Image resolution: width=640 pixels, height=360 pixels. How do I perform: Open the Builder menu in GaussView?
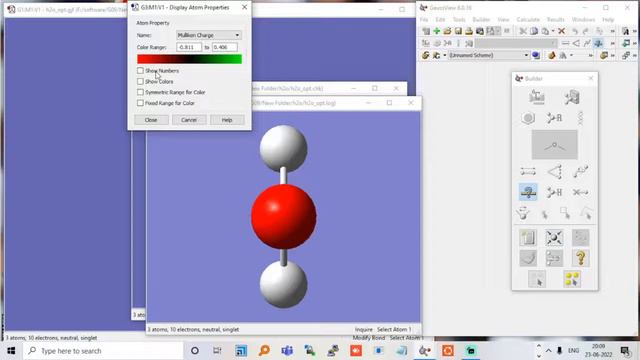click(x=481, y=20)
